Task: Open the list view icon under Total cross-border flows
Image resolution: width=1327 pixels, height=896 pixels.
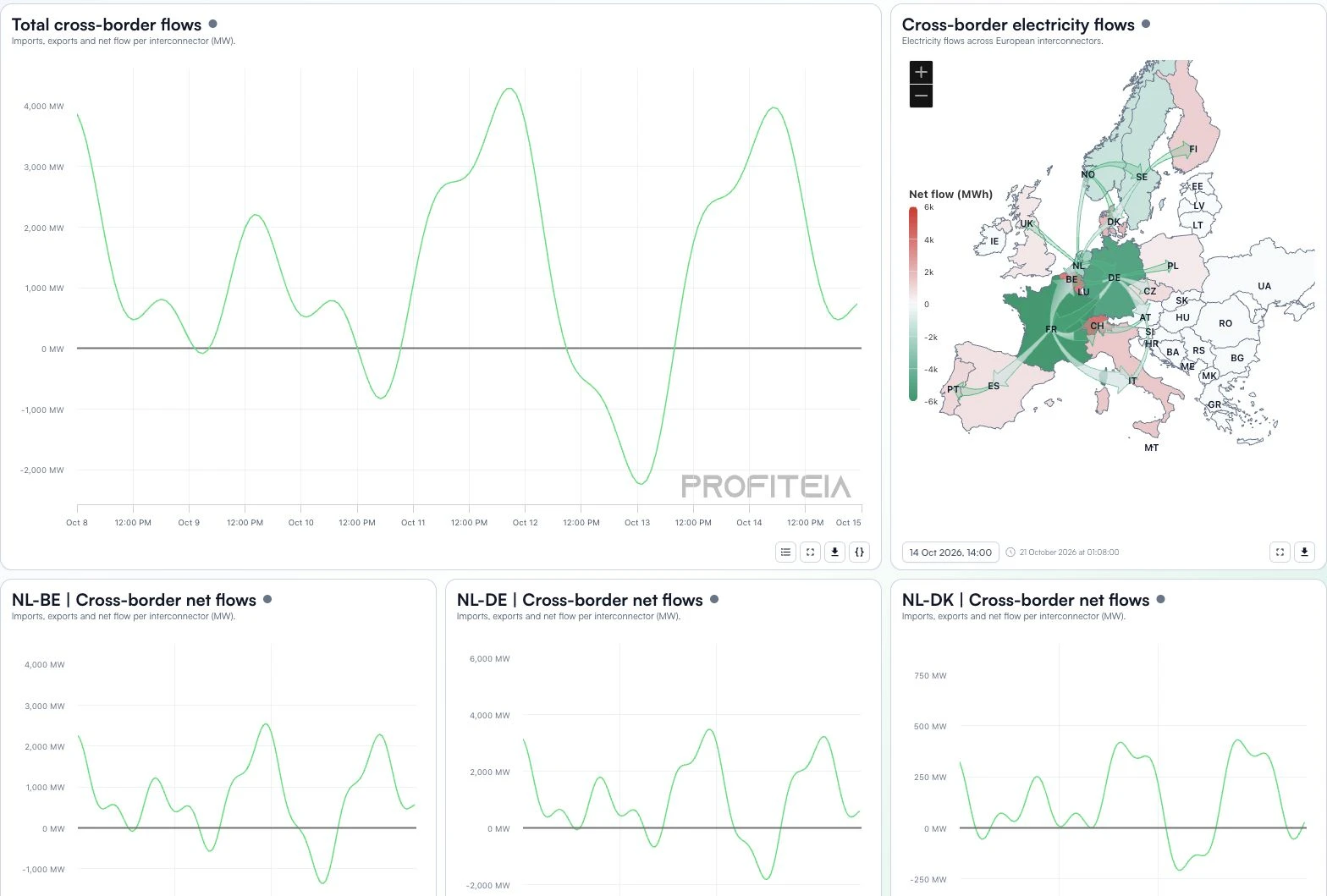Action: click(x=785, y=552)
